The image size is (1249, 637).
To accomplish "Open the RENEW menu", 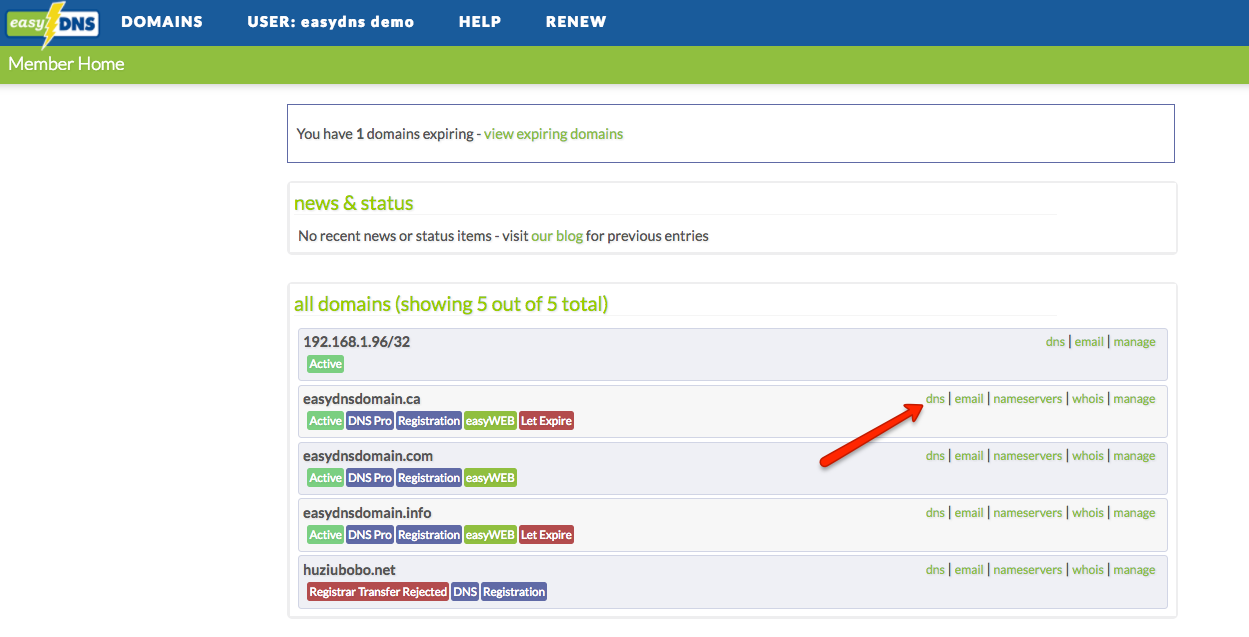I will [x=576, y=22].
